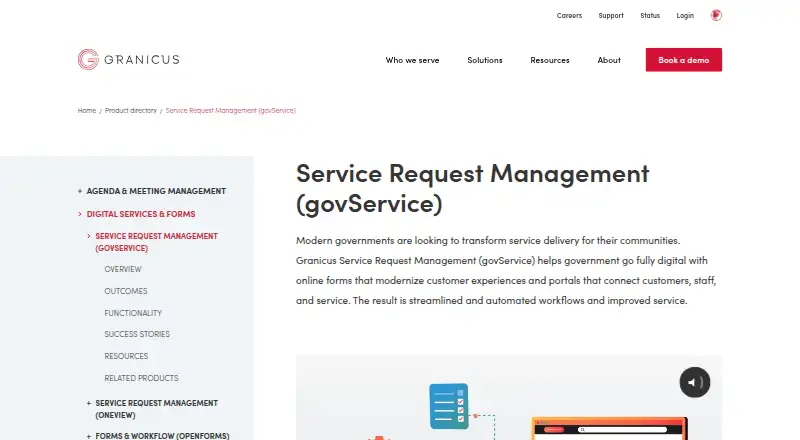Viewport: 800px width, 440px height.
Task: Collapse Digital Services & Forms section
Action: (80, 214)
